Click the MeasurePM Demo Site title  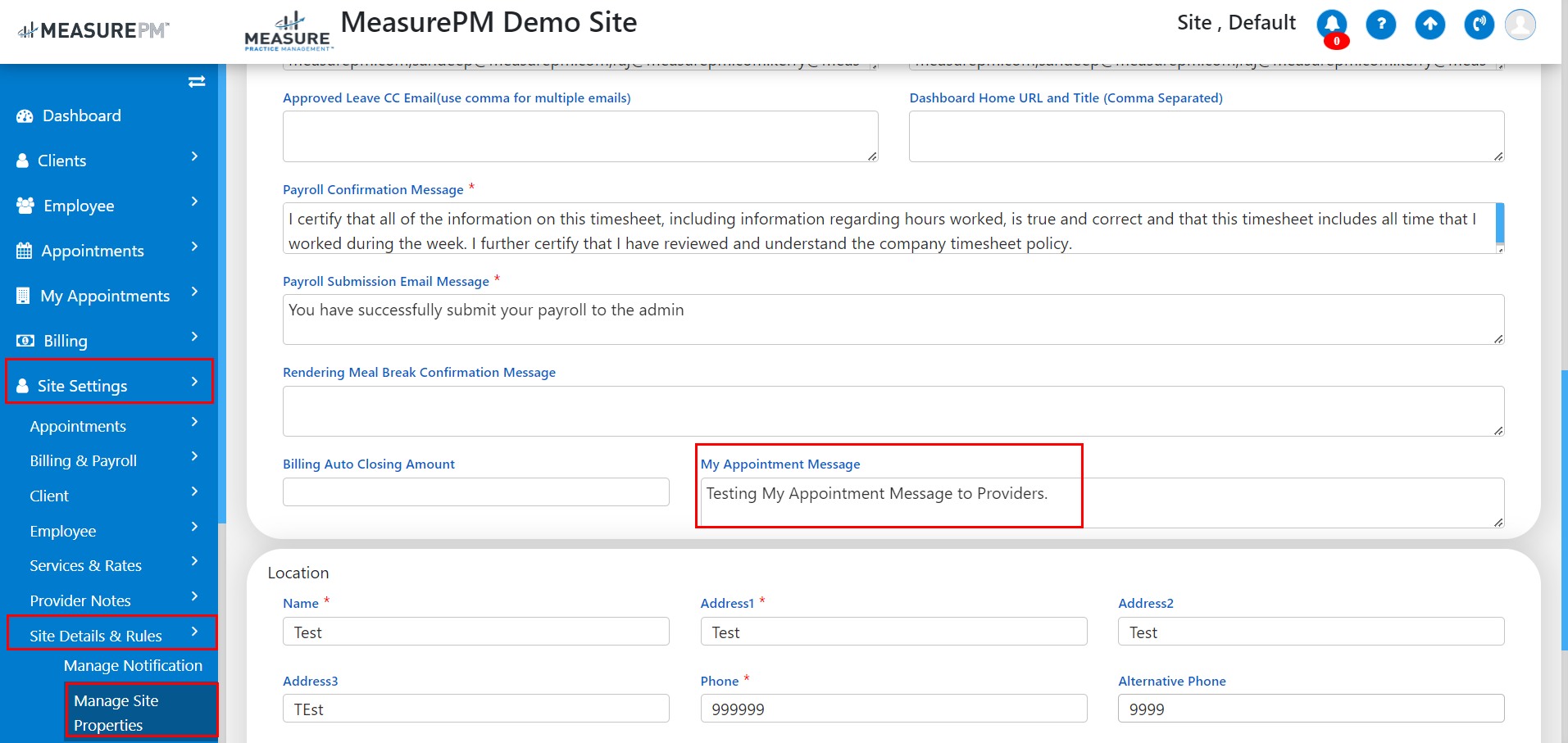[x=489, y=23]
